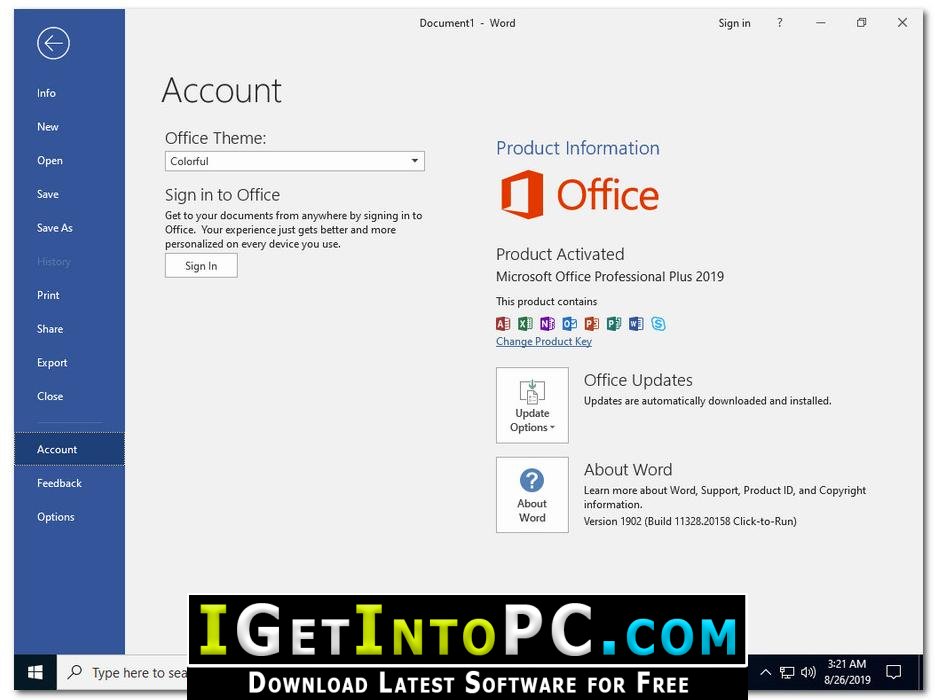Open Word Options

[x=56, y=517]
